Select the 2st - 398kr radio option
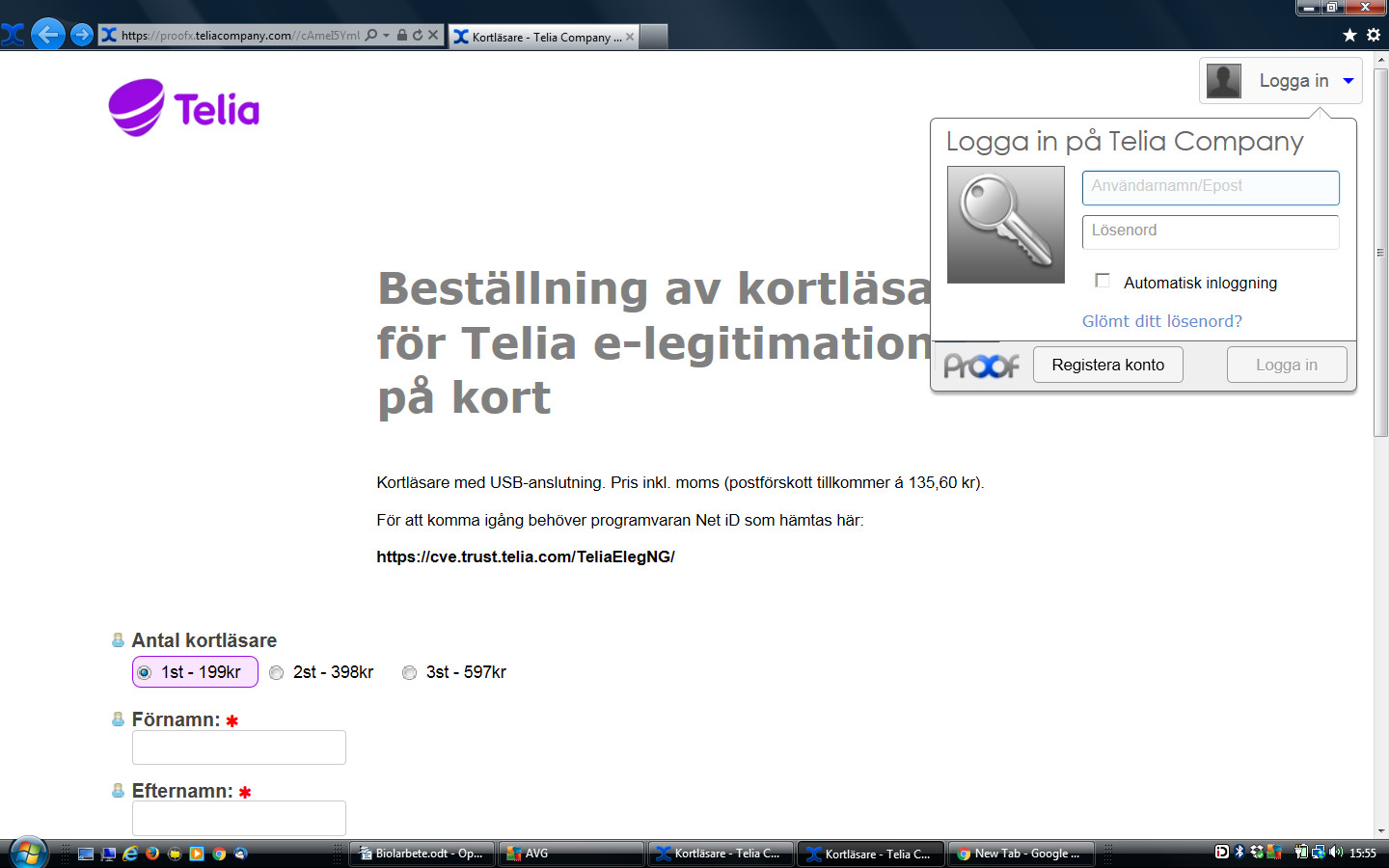The width and height of the screenshot is (1389, 868). coord(277,672)
